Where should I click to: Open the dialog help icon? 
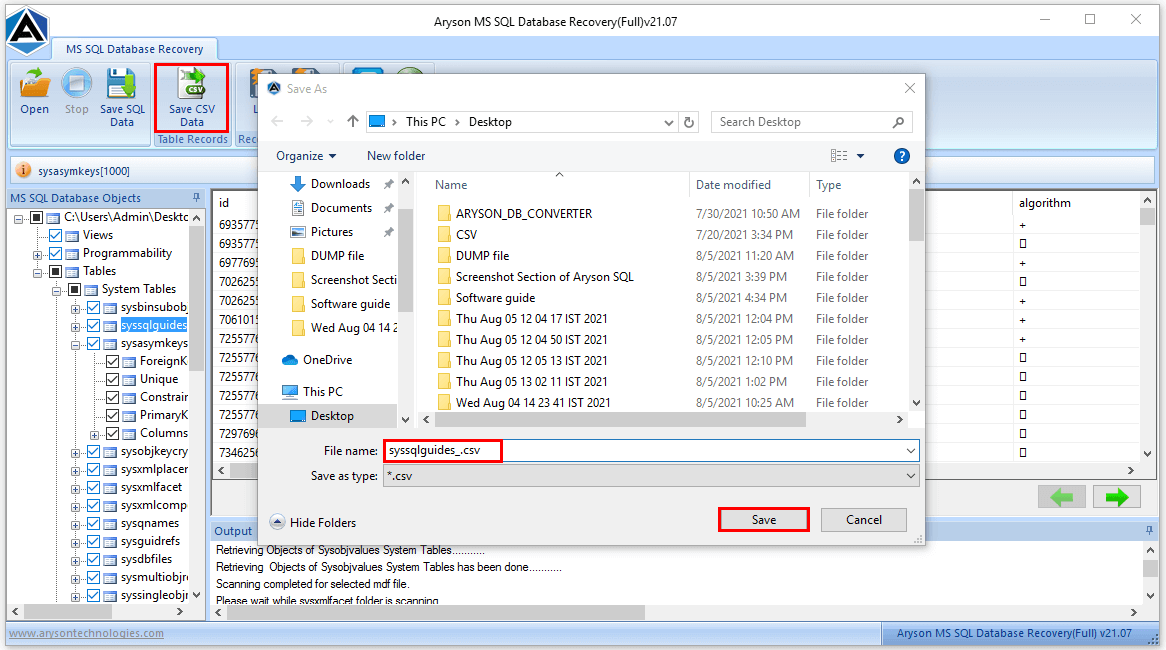[901, 155]
